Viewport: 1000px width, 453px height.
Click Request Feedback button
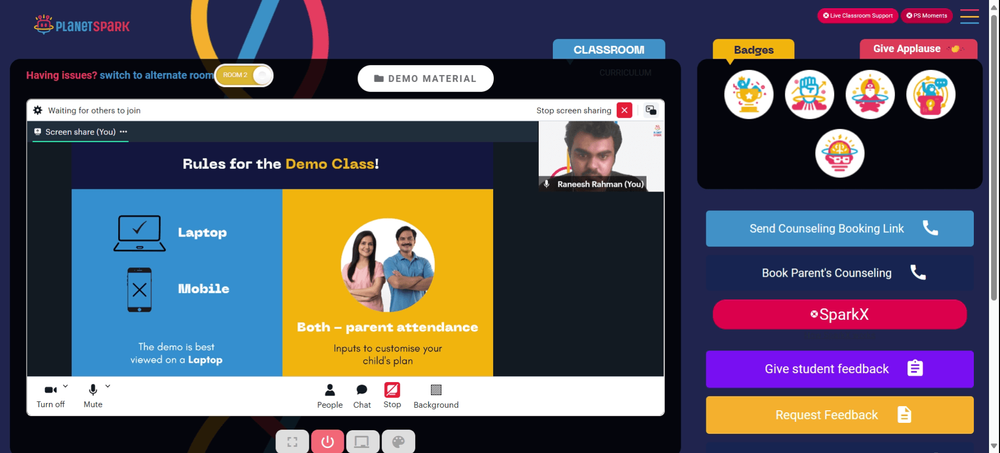(x=839, y=415)
